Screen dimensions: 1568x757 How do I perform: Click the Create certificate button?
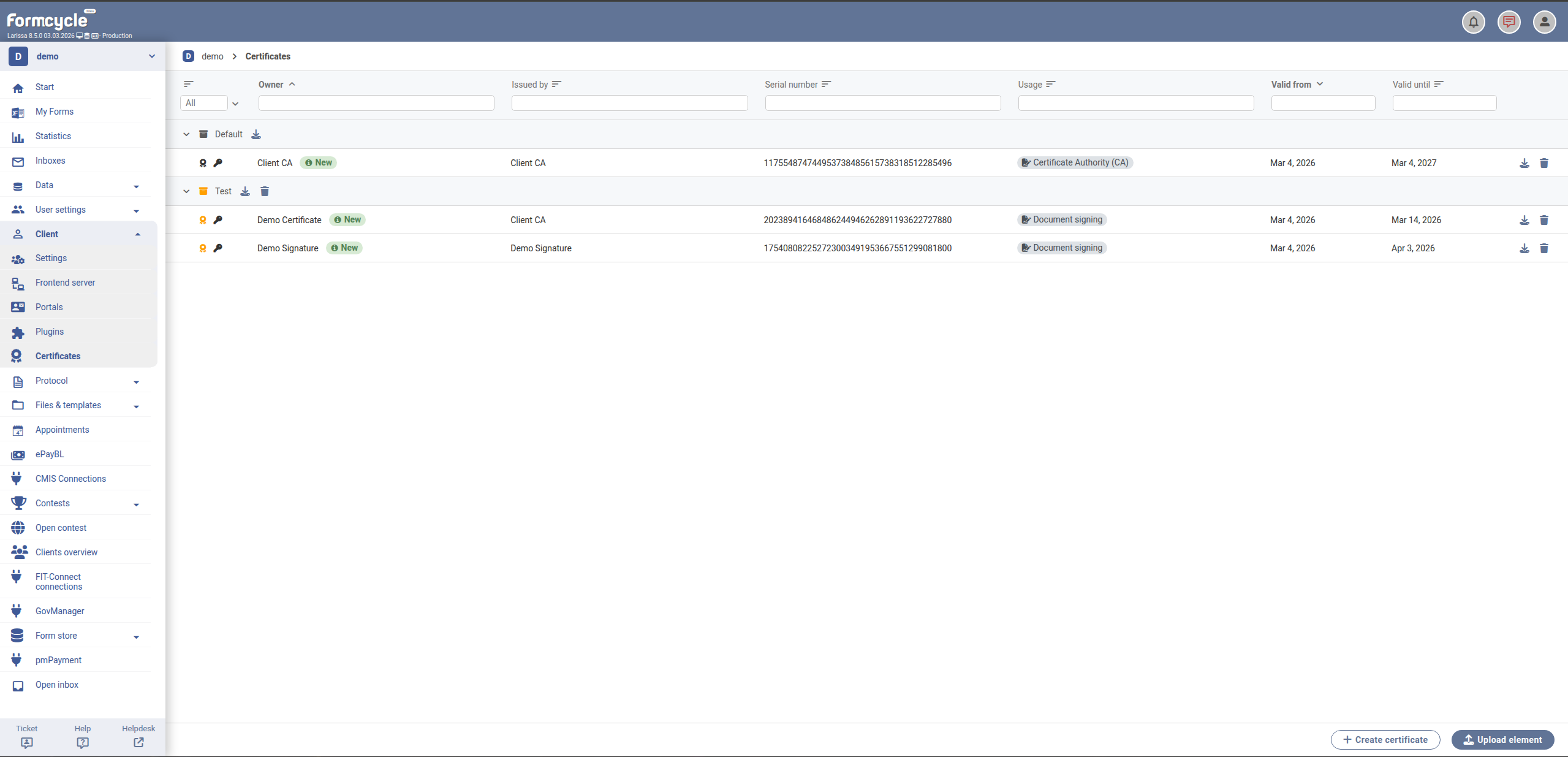coord(1385,739)
